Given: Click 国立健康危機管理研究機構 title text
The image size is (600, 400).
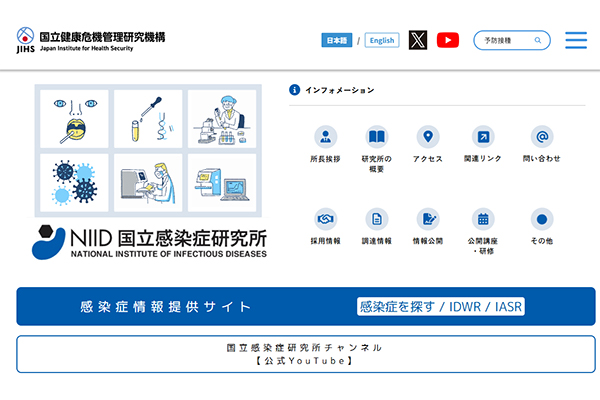Looking at the screenshot, I should pyautogui.click(x=103, y=37).
